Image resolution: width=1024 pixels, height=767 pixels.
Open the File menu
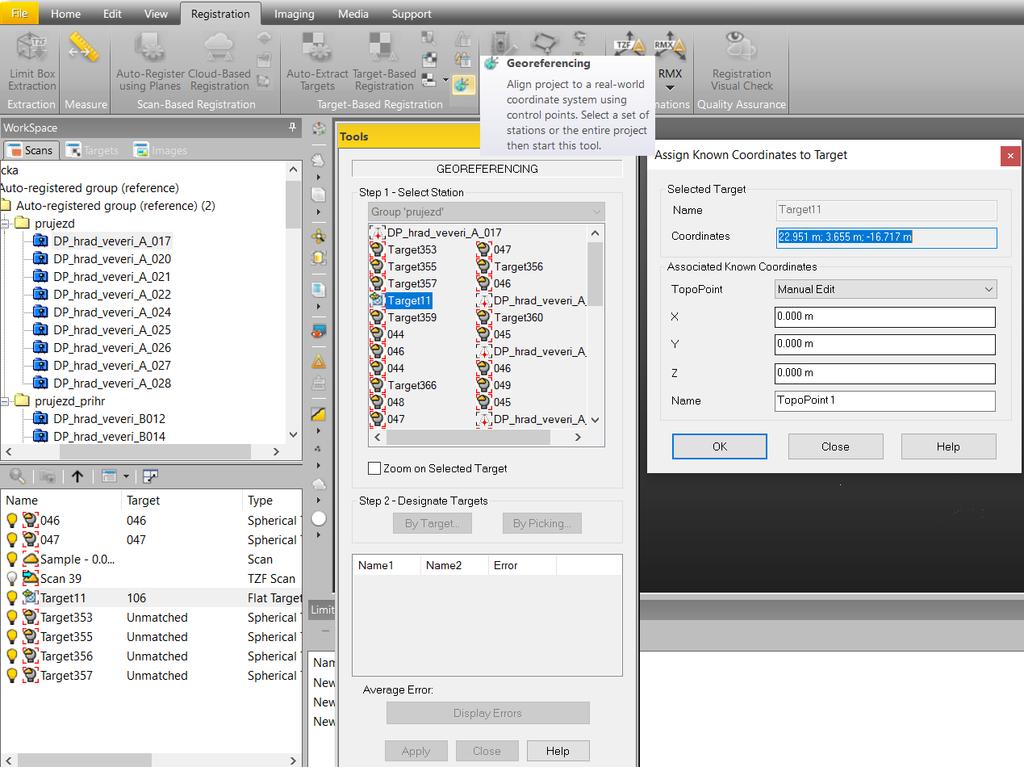tap(20, 13)
